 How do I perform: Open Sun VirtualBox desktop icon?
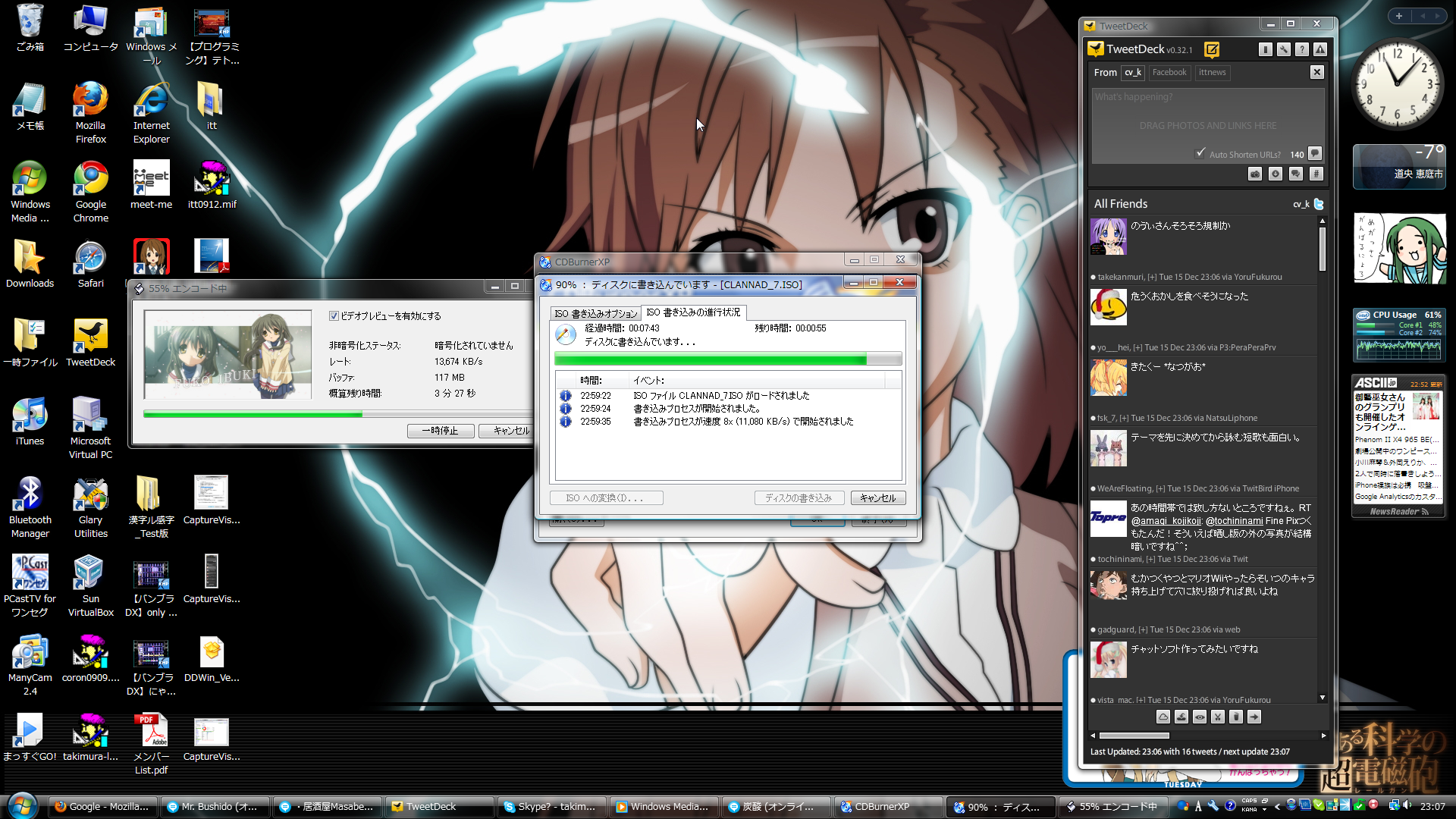[x=90, y=585]
